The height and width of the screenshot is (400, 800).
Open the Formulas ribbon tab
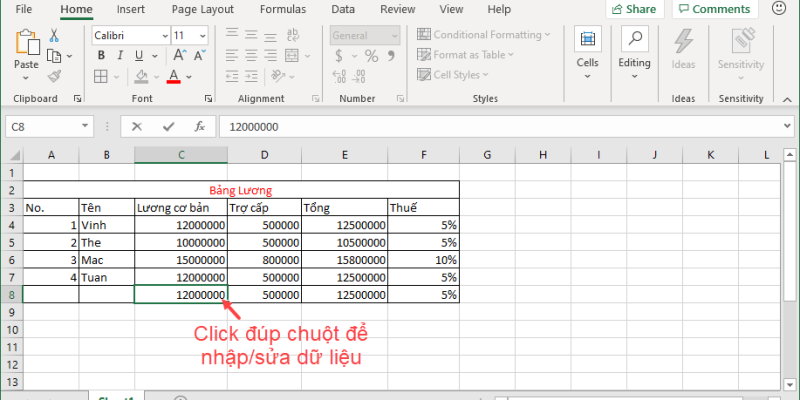283,9
